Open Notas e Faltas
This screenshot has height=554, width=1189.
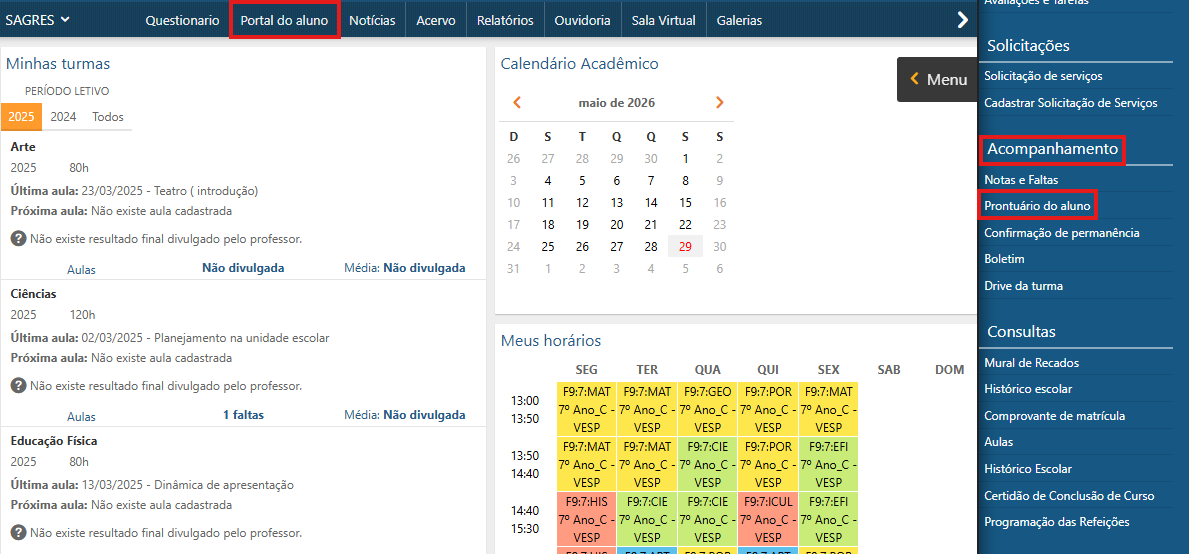tap(1021, 180)
